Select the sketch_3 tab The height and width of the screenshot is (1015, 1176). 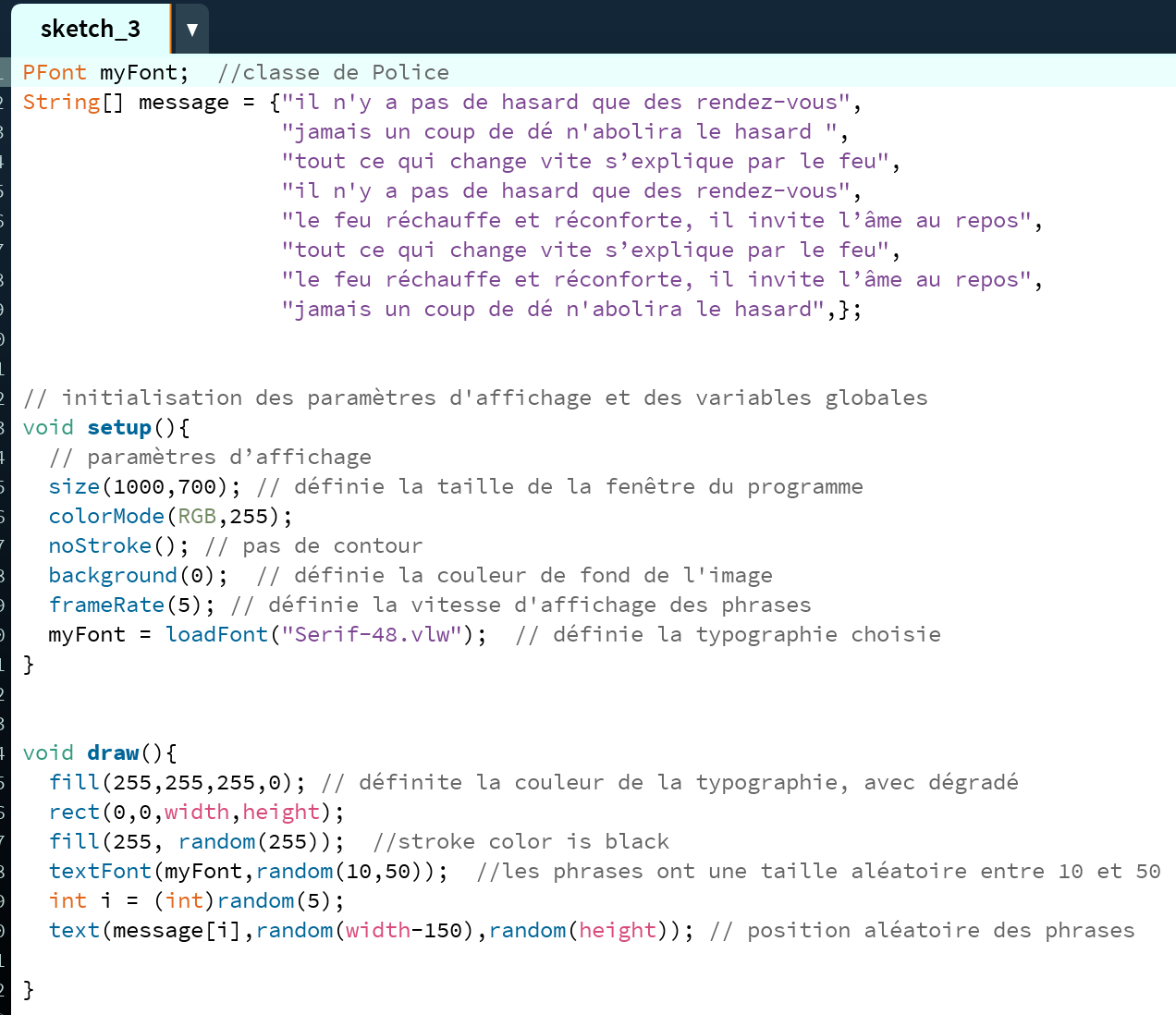point(91,30)
